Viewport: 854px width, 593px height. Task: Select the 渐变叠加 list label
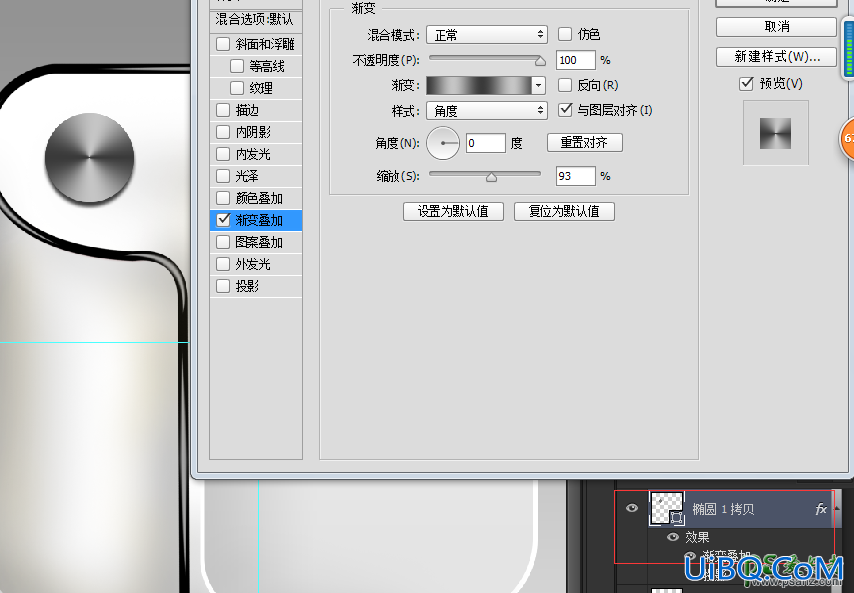click(259, 220)
